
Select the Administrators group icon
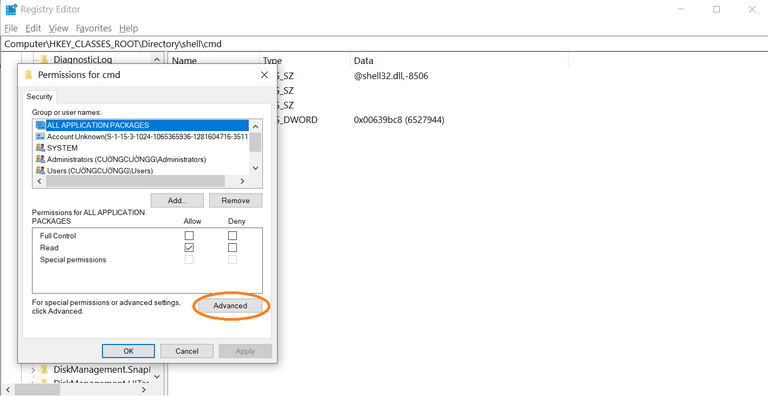click(x=40, y=159)
